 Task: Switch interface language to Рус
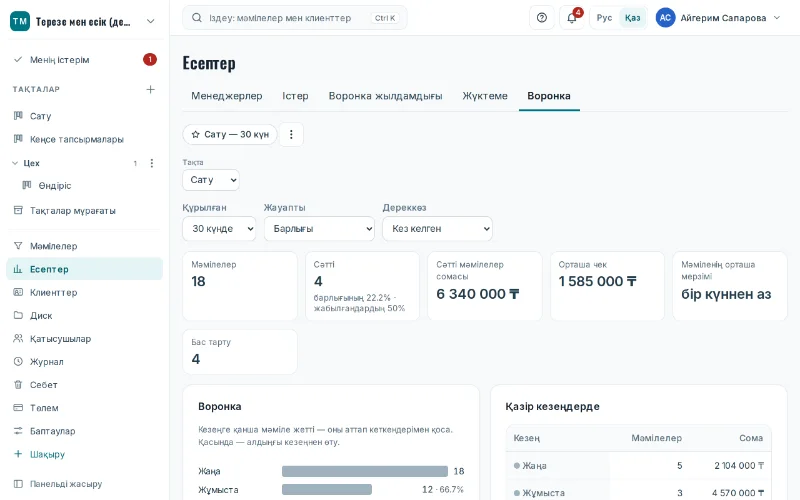(604, 18)
